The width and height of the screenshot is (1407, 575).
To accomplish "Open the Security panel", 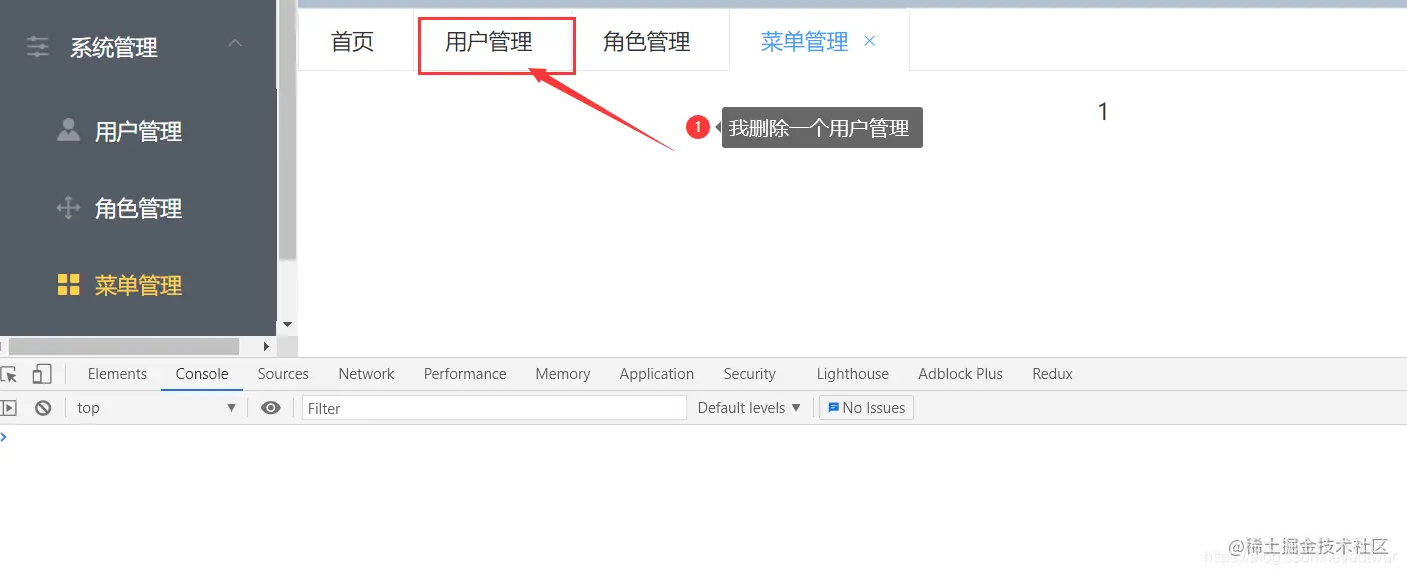I will 749,374.
